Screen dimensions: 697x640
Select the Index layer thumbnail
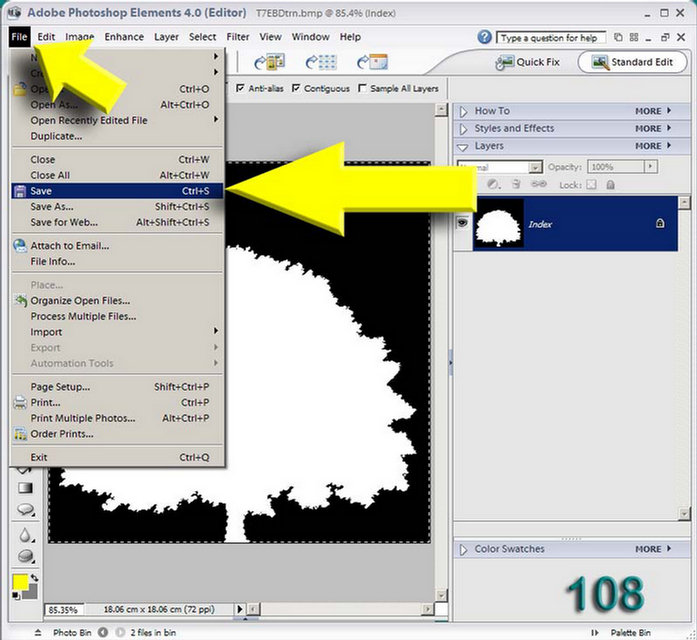(498, 223)
